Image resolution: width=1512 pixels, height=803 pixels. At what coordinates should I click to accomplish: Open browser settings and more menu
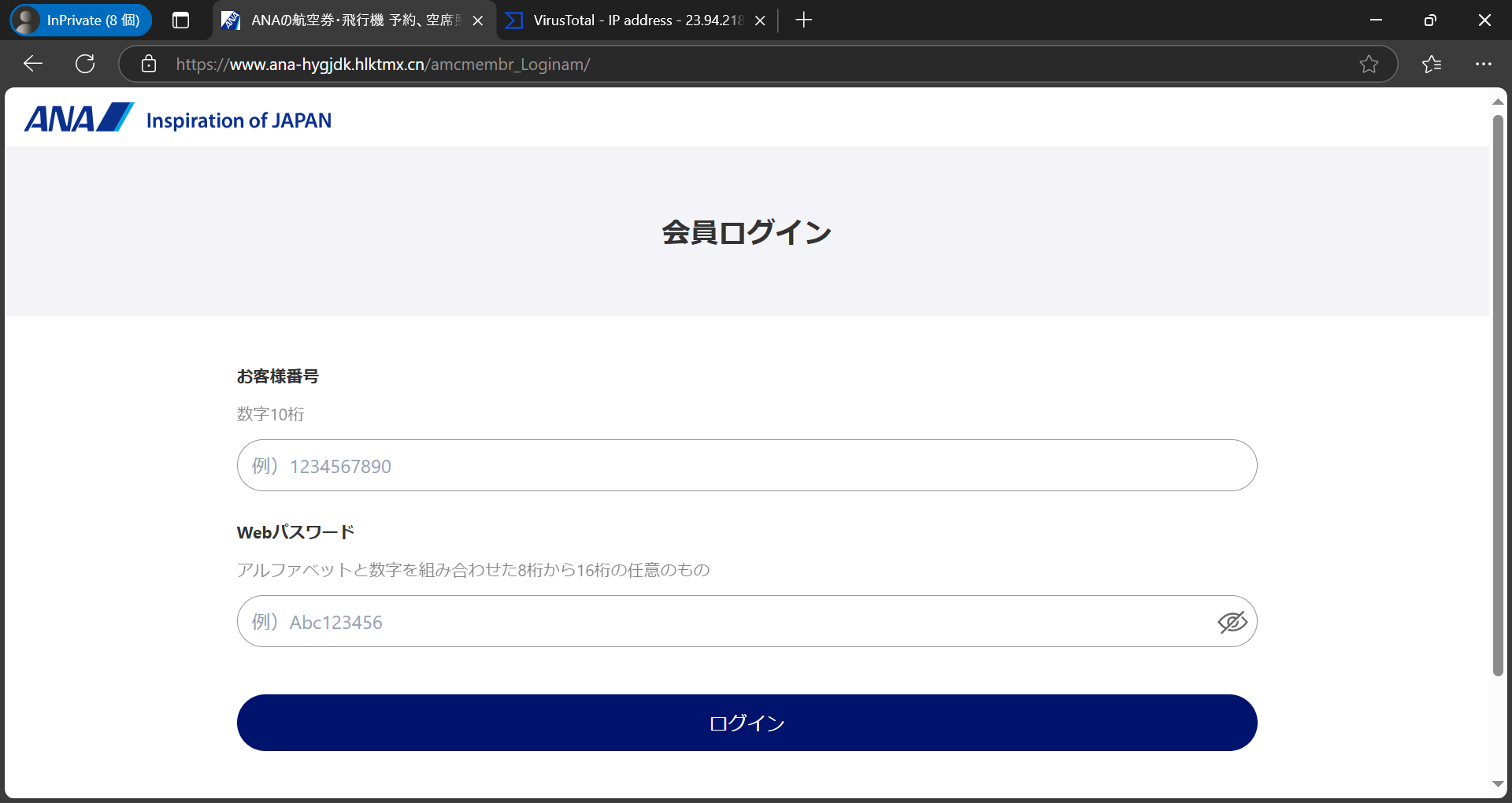click(x=1484, y=64)
